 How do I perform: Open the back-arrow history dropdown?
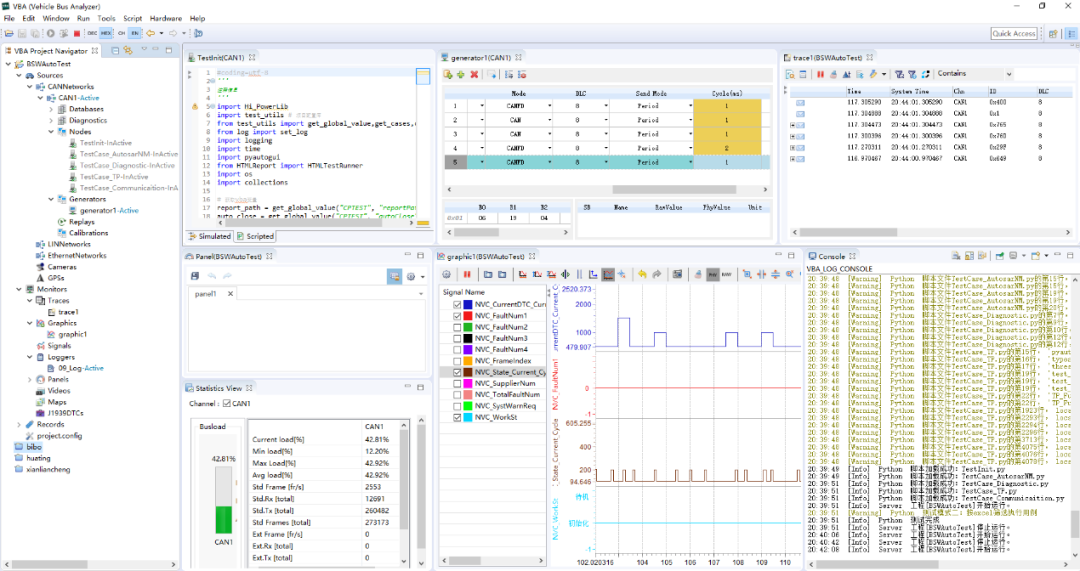[x=161, y=33]
